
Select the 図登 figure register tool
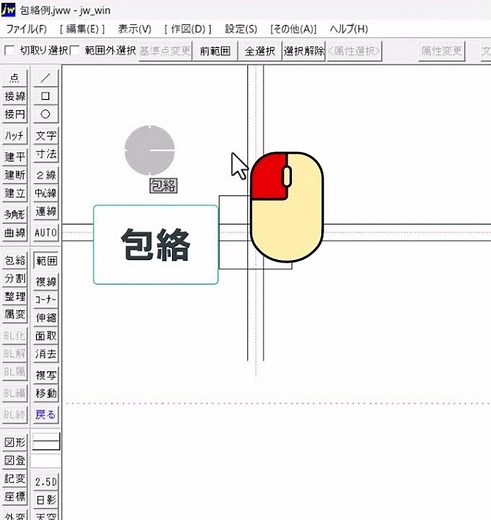coord(15,460)
